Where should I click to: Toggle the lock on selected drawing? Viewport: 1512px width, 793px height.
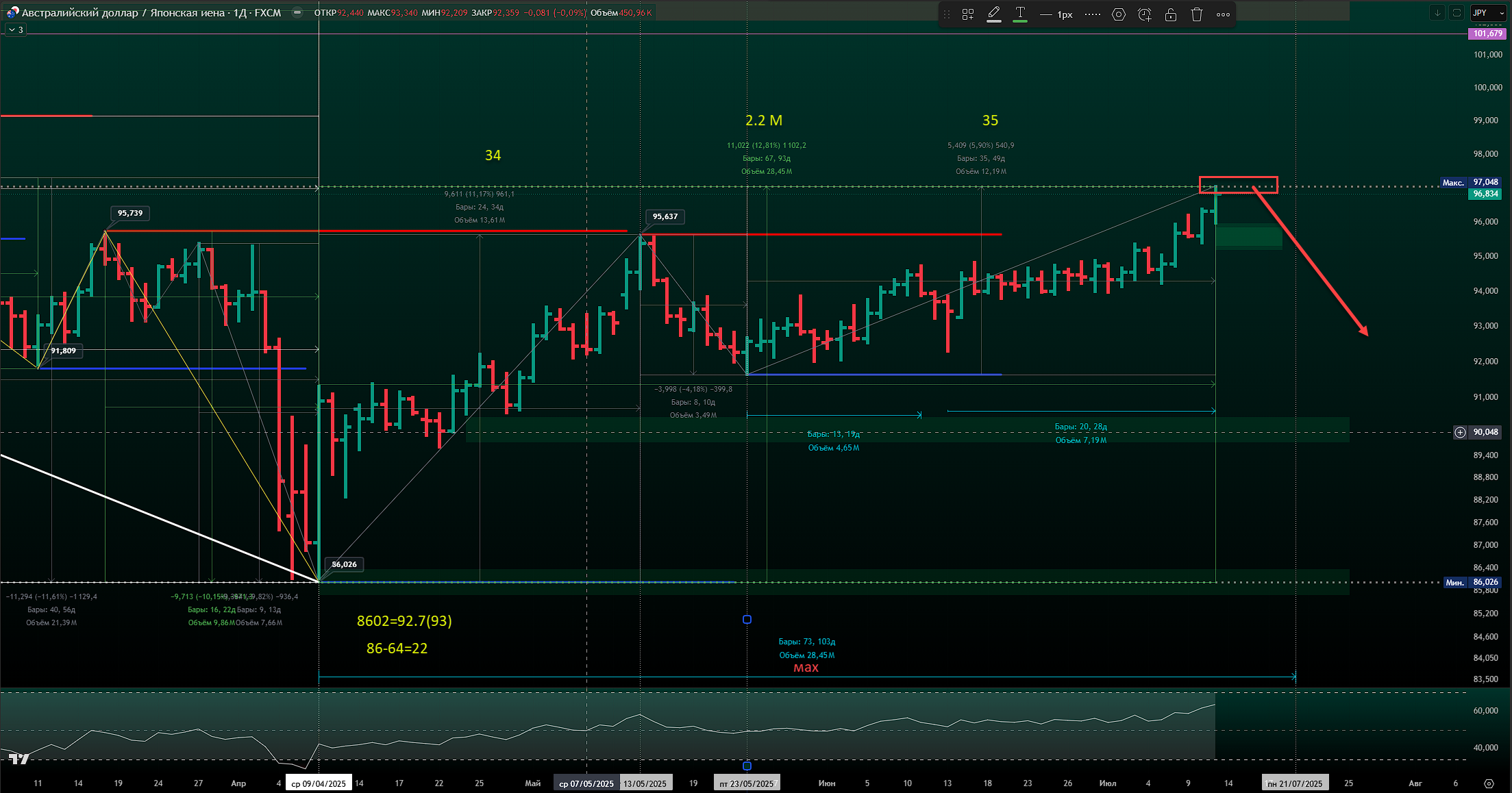click(x=1171, y=14)
